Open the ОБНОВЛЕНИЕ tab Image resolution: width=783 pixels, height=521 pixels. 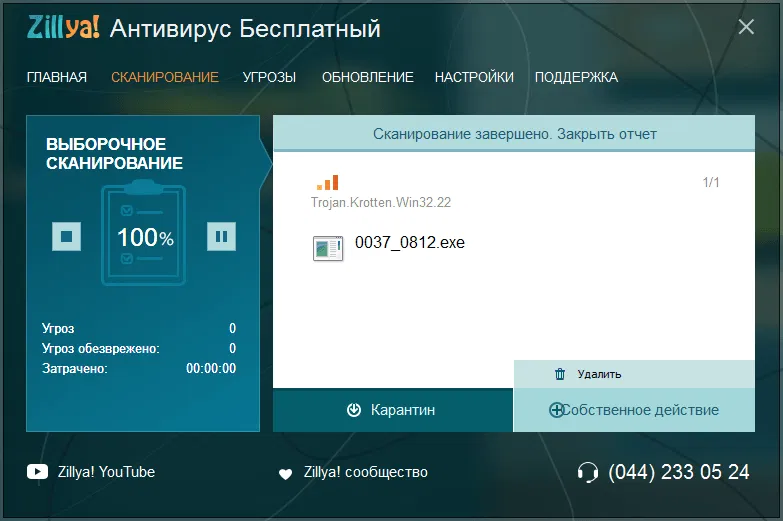[x=368, y=77]
